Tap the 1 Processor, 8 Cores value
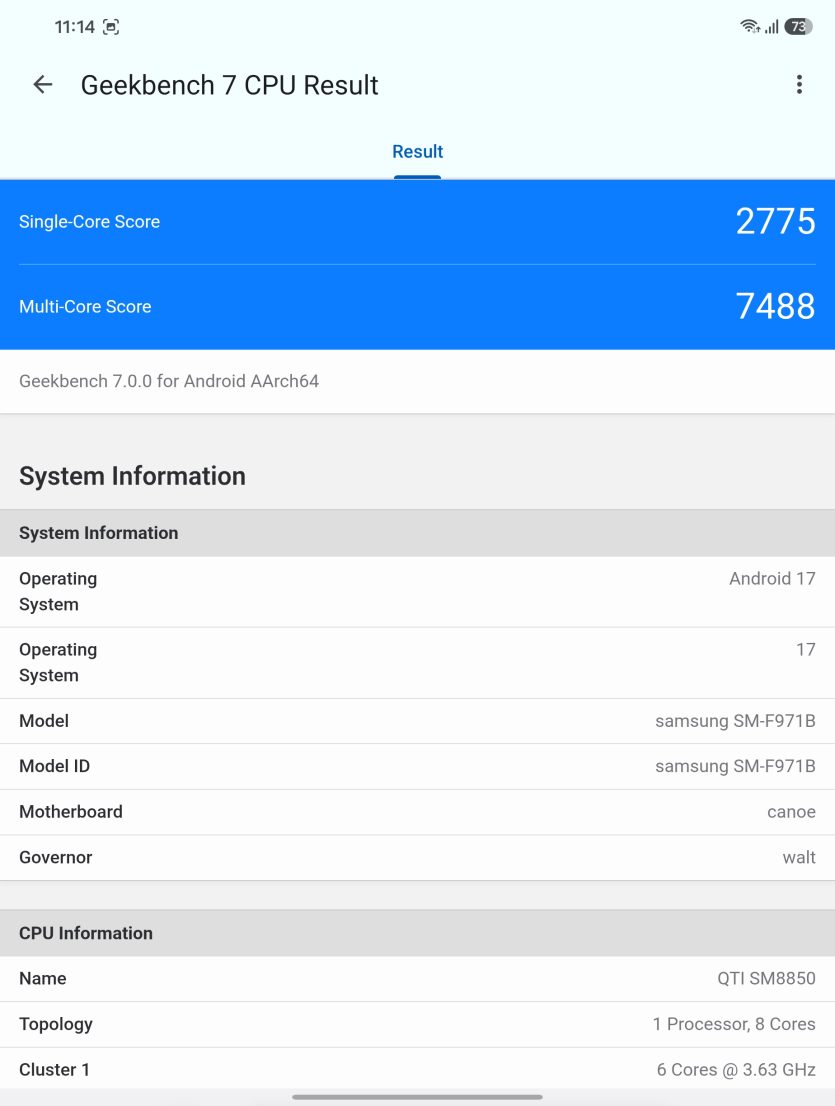 tap(734, 1024)
